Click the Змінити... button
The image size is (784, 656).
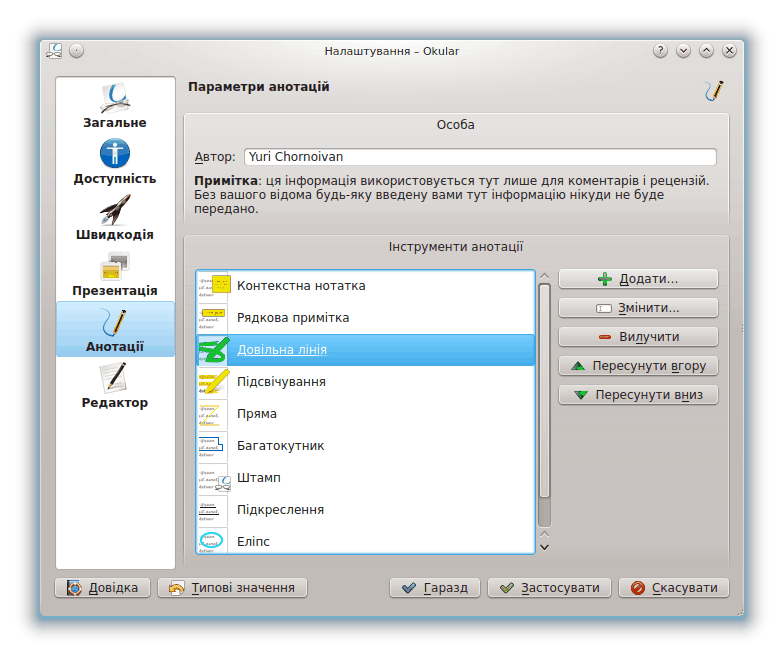638,308
